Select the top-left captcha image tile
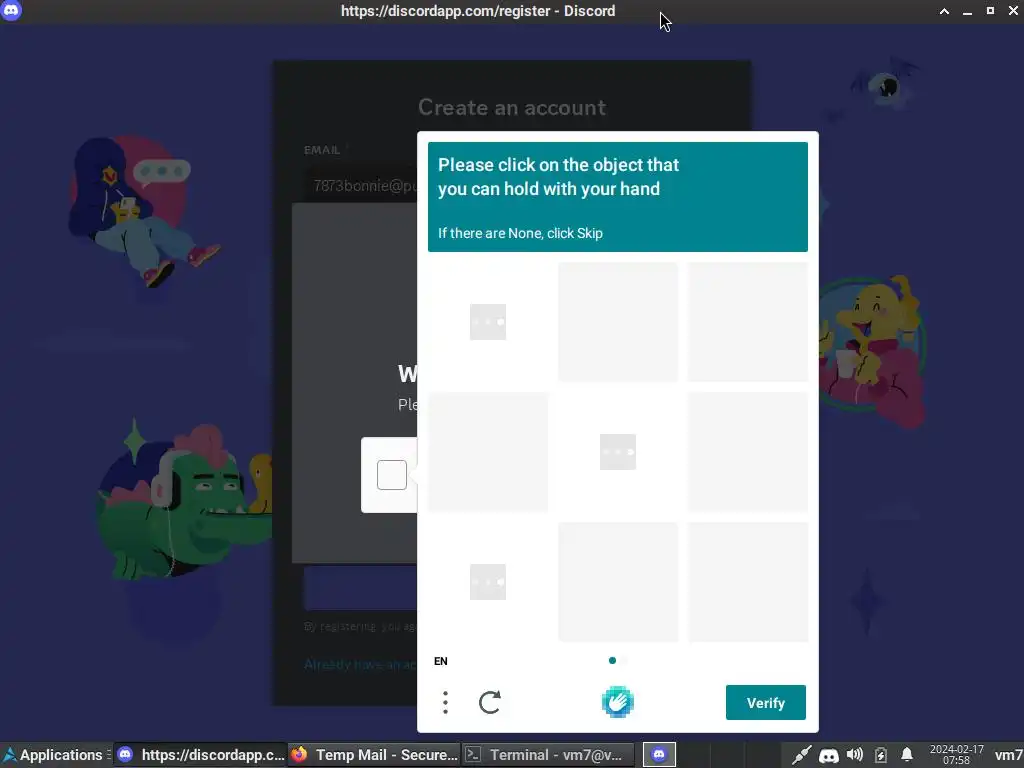1024x768 pixels. click(488, 322)
